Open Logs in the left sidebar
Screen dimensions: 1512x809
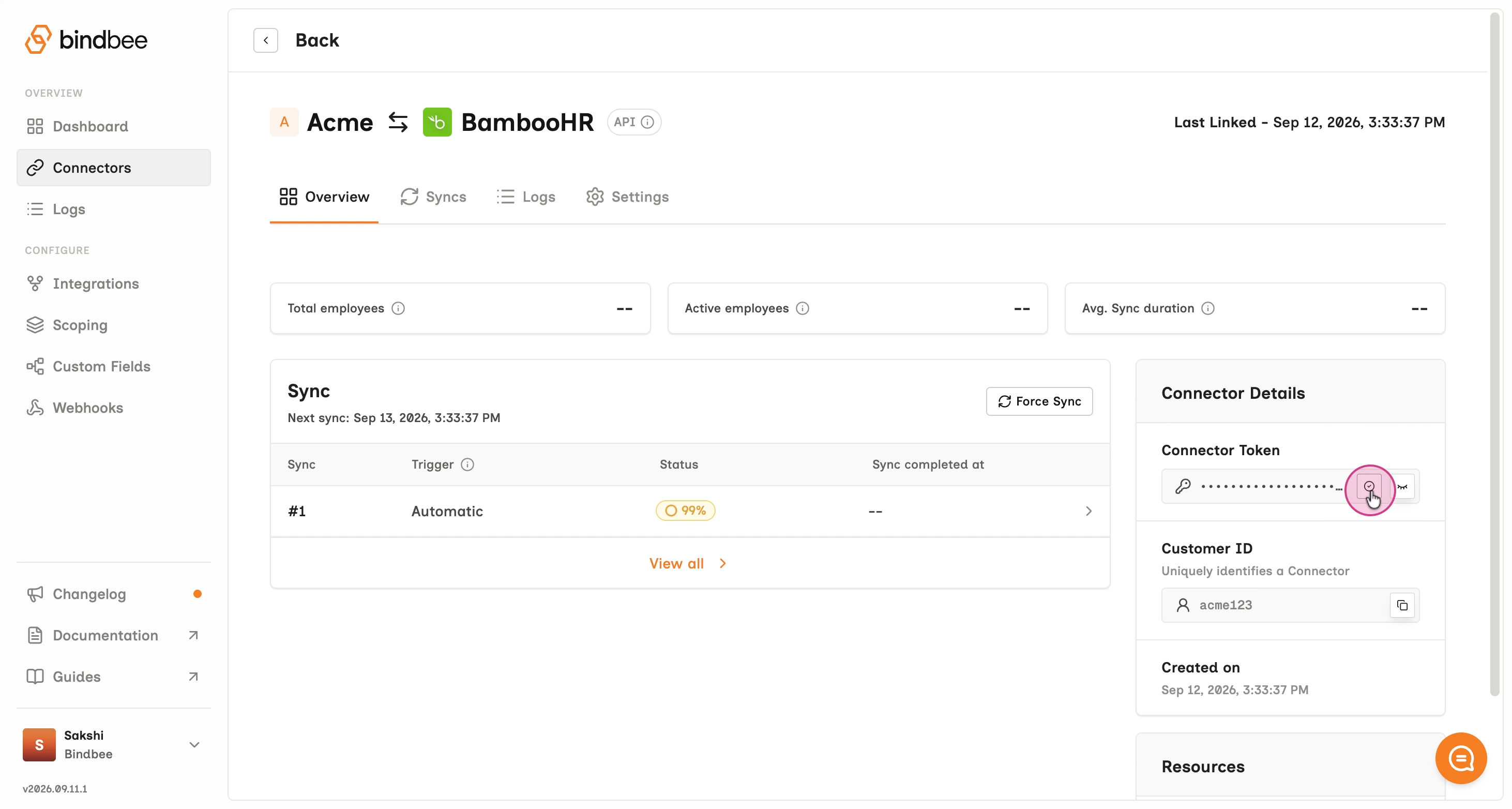coord(114,209)
